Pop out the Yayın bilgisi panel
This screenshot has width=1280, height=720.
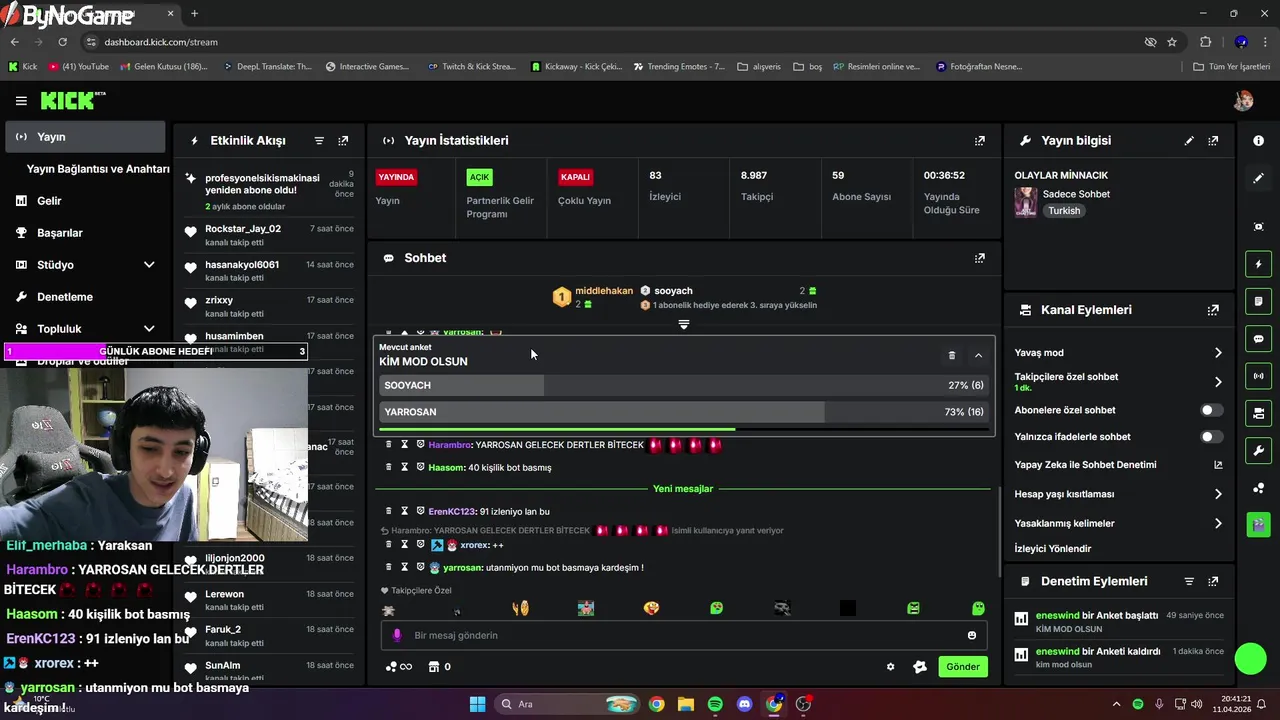point(1213,141)
